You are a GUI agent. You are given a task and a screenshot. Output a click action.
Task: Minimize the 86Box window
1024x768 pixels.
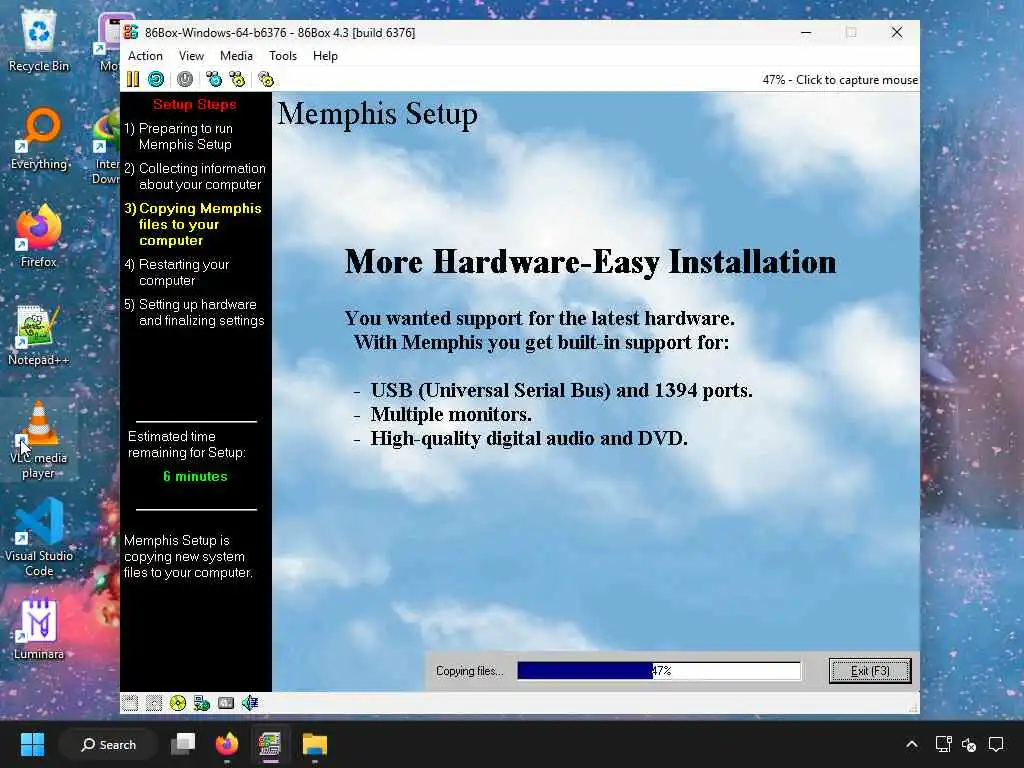click(x=807, y=32)
